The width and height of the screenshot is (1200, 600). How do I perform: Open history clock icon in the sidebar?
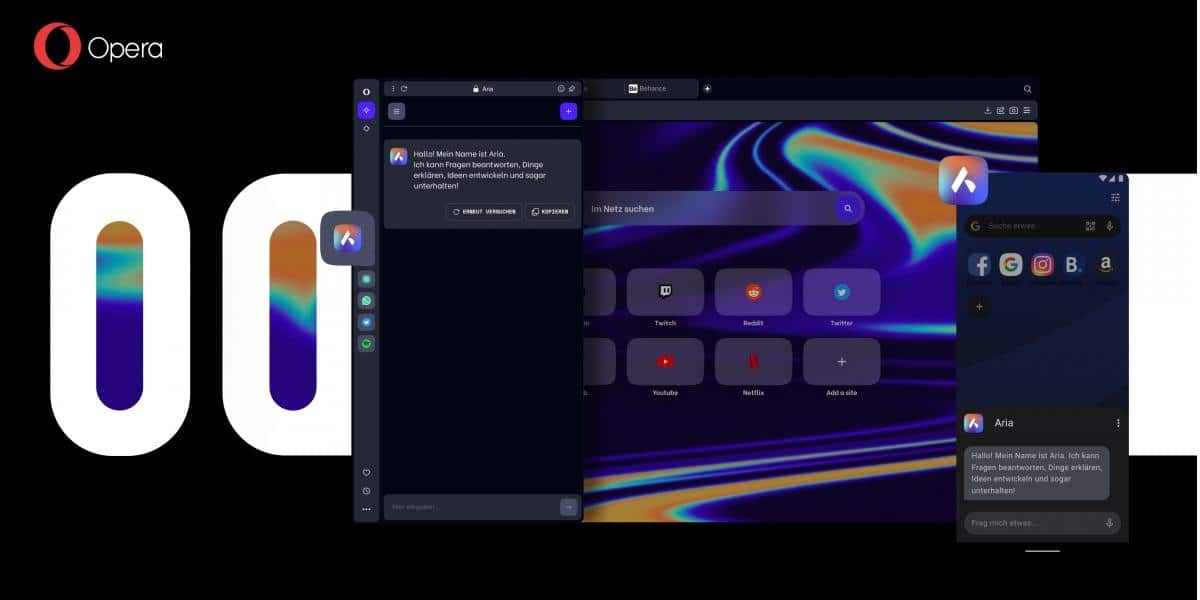coord(366,491)
